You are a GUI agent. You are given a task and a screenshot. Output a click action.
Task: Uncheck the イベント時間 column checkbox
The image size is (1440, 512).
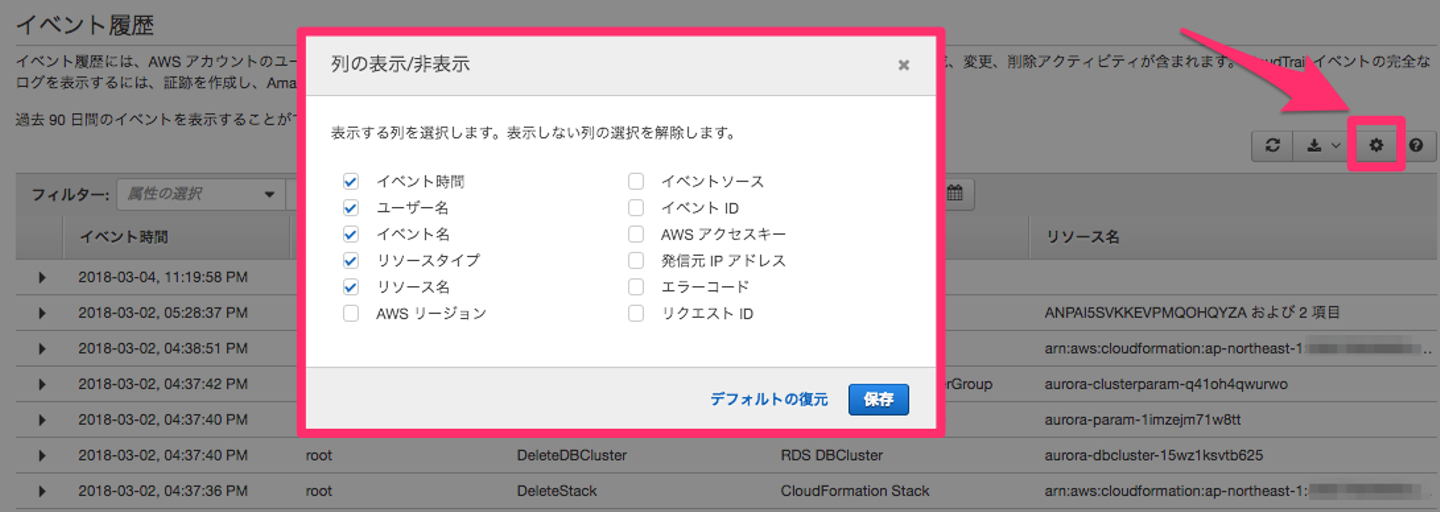pyautogui.click(x=351, y=182)
